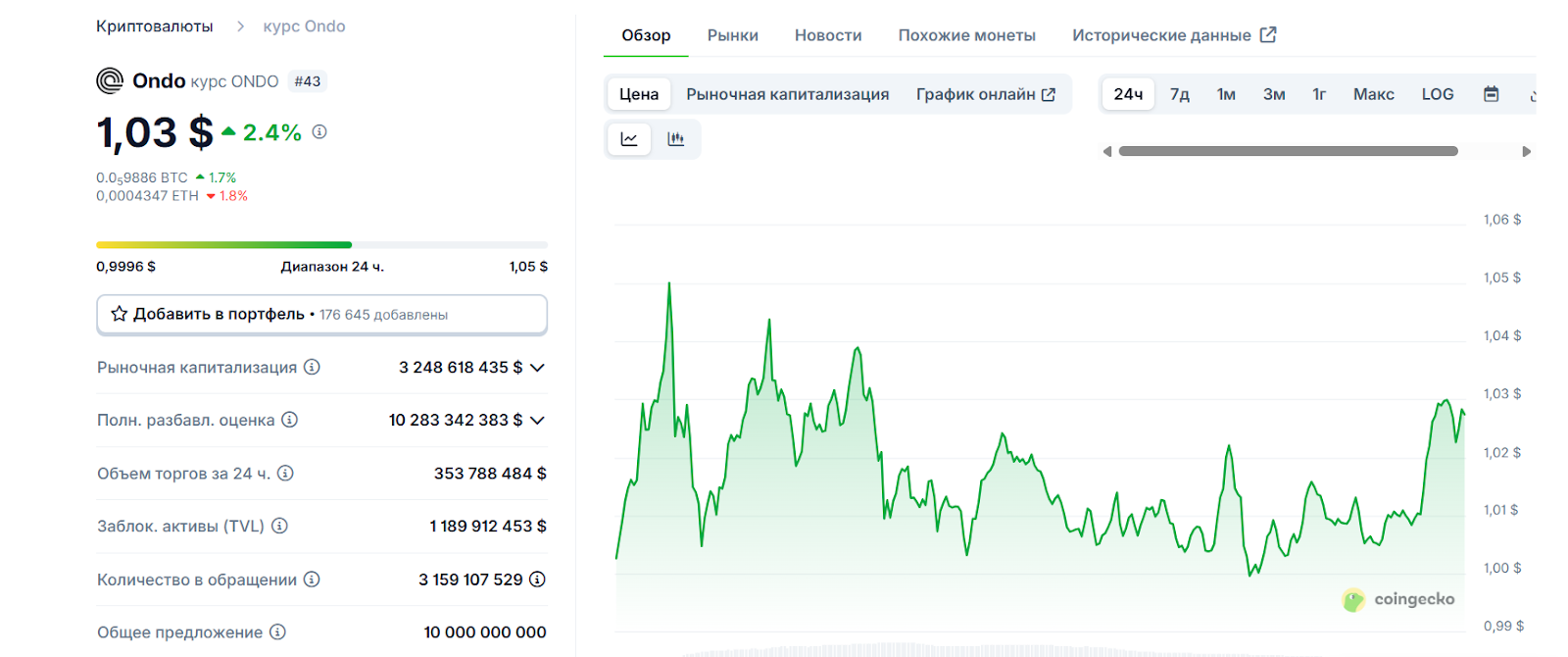Click the 0,9996 $ range low value
Image resolution: width=1568 pixels, height=657 pixels.
(x=125, y=267)
